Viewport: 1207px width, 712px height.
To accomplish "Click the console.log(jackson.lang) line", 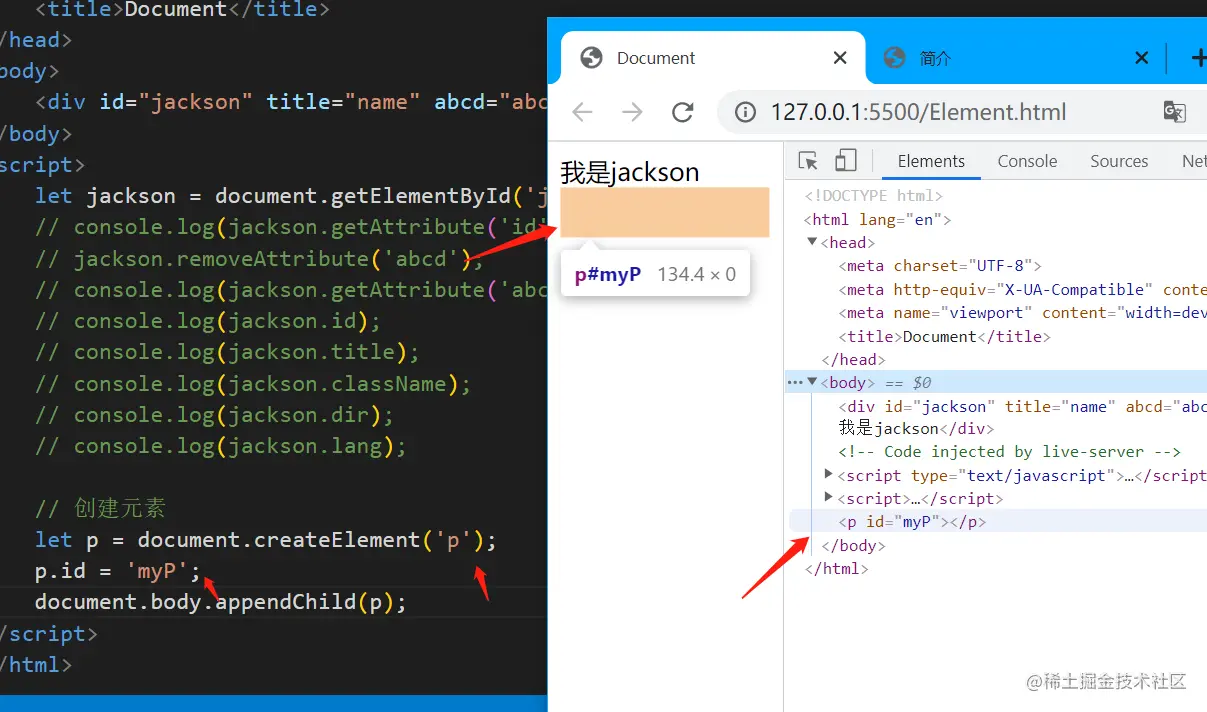I will tap(221, 446).
